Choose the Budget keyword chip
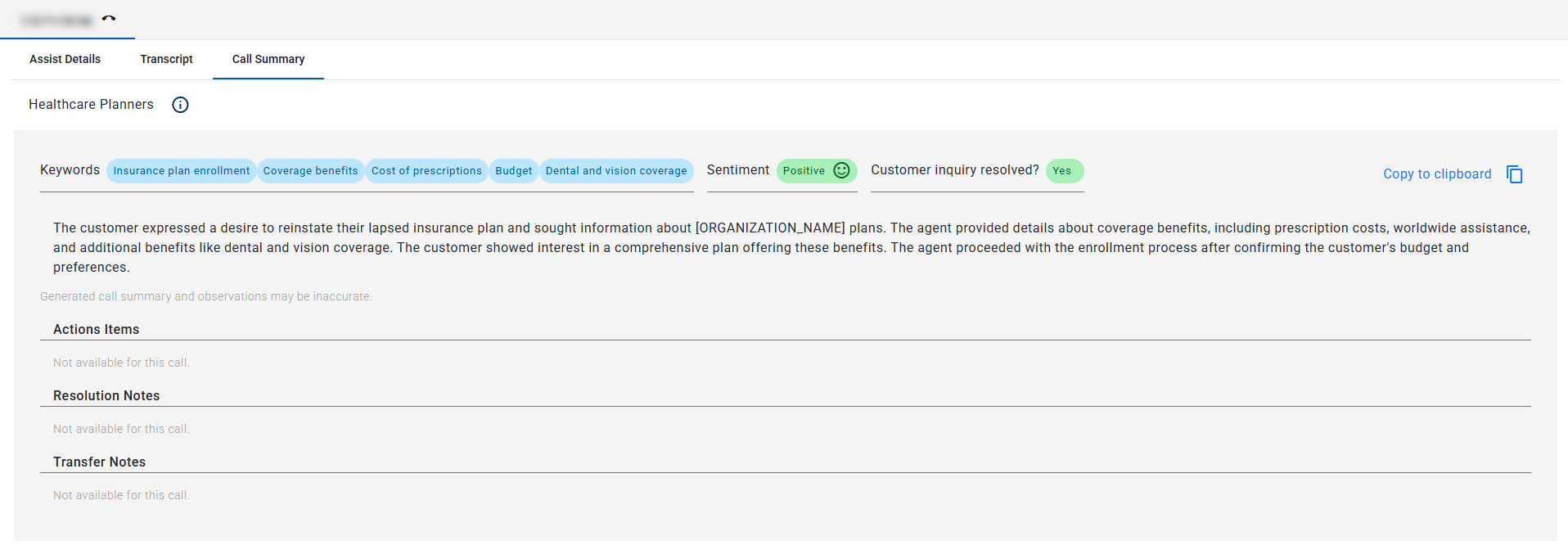 (x=513, y=171)
